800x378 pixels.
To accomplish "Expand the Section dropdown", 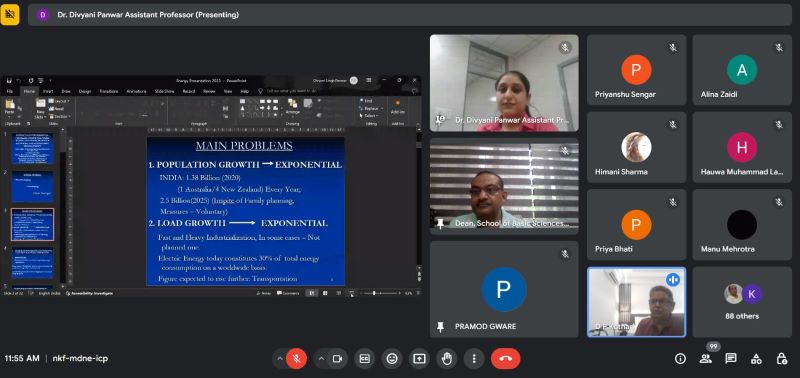I will (60, 116).
